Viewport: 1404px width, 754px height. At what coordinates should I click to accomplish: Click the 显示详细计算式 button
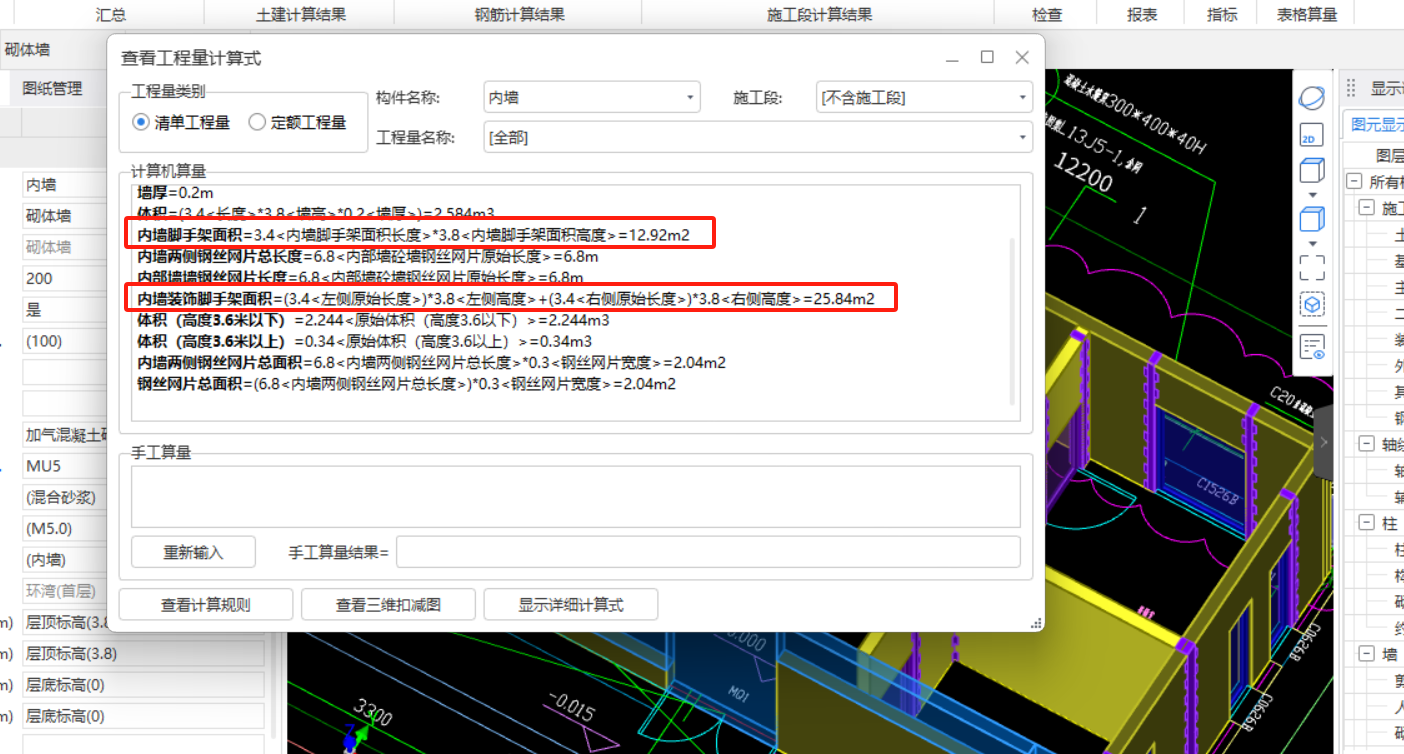[571, 605]
